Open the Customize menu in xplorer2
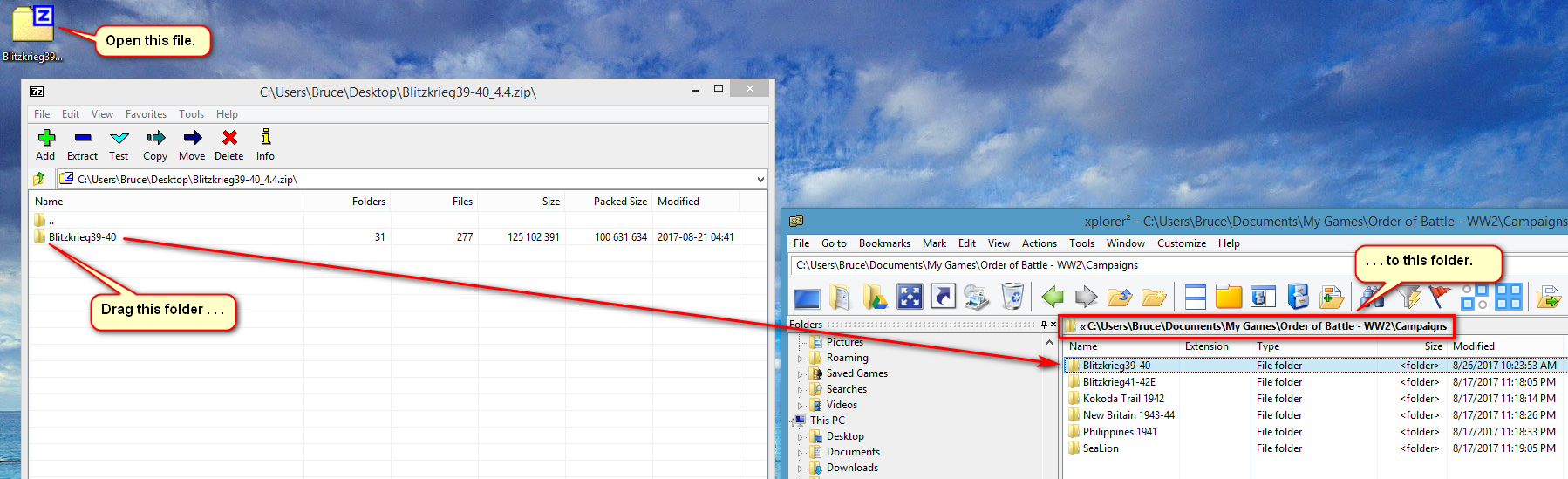Screen dimensions: 1568x479 point(1182,243)
